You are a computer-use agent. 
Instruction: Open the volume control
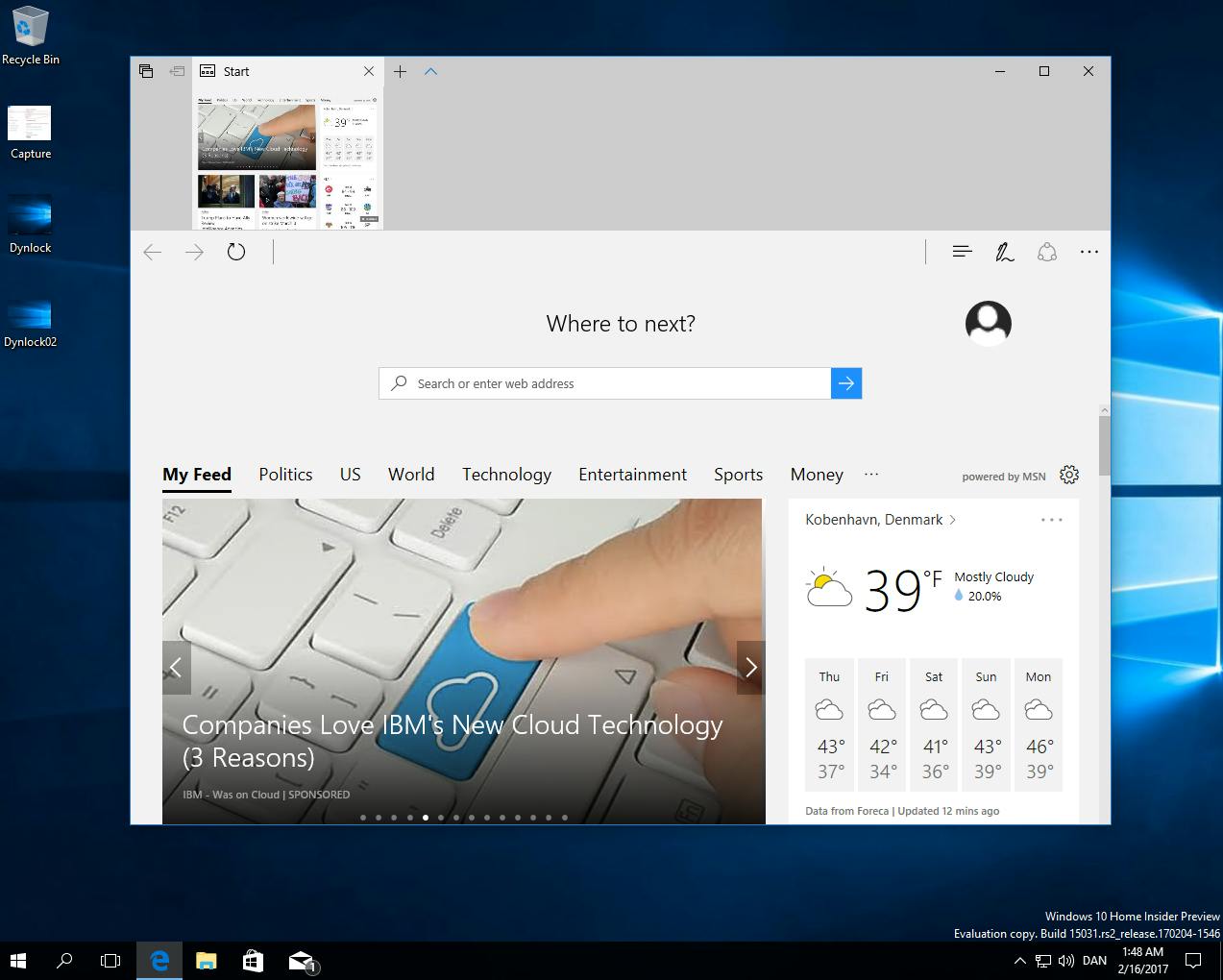point(1066,960)
